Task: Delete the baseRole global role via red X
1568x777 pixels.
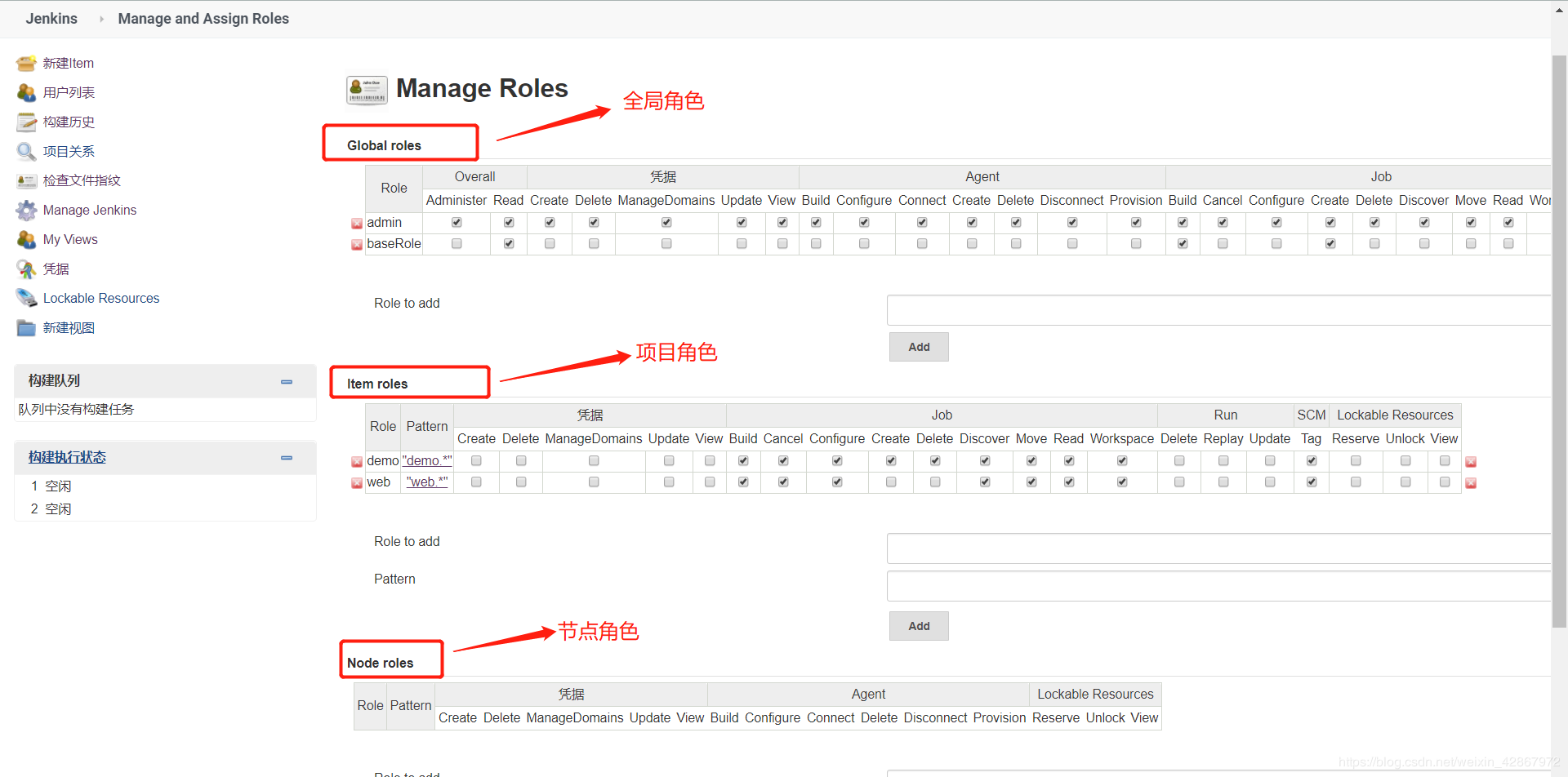Action: pos(357,245)
